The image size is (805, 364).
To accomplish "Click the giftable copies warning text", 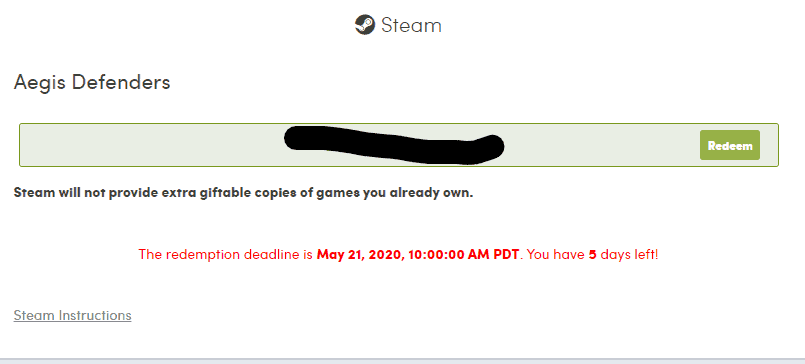I will [243, 194].
